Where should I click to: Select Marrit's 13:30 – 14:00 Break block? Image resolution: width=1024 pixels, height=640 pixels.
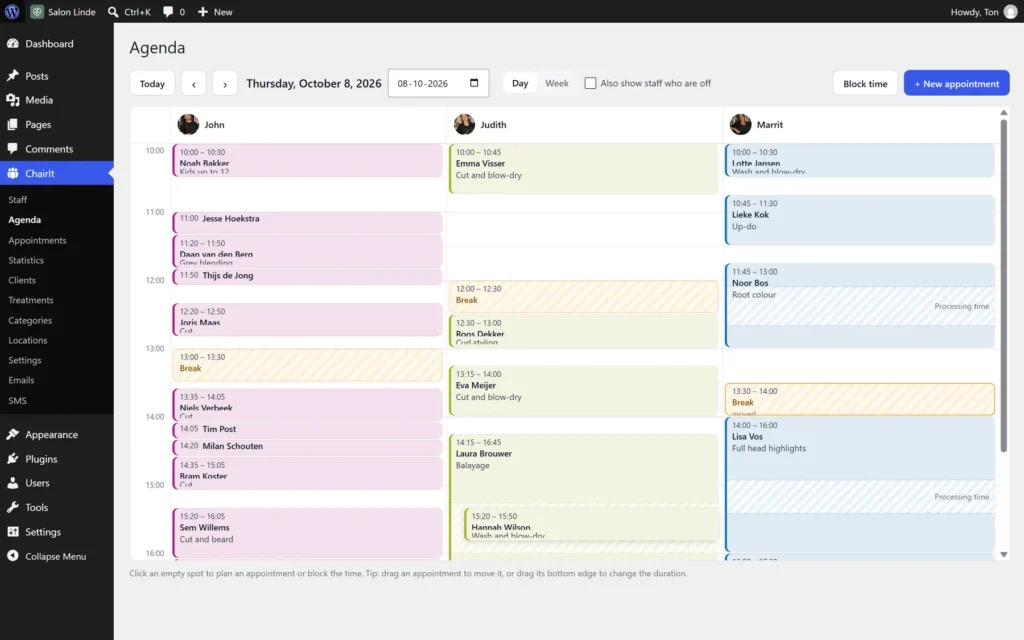(x=860, y=399)
